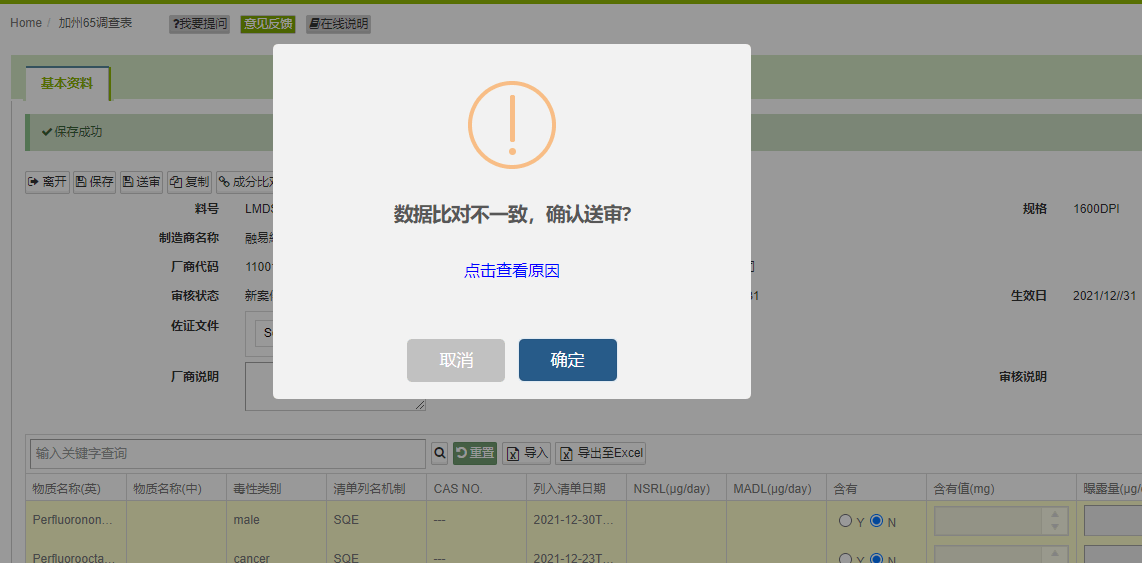Export table with 导出至Excel button
Viewport: 1142px width, 563px height.
pyautogui.click(x=600, y=453)
